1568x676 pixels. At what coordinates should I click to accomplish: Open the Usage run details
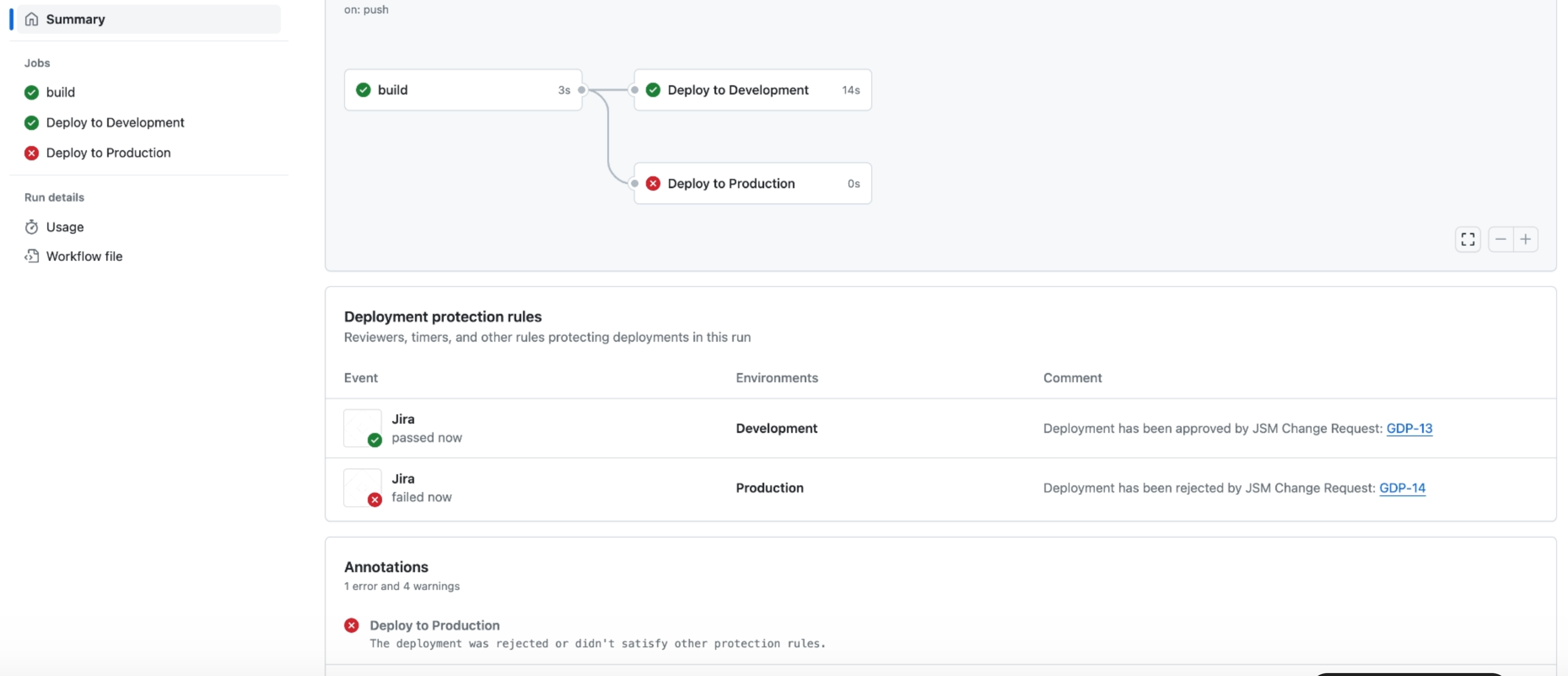tap(66, 227)
